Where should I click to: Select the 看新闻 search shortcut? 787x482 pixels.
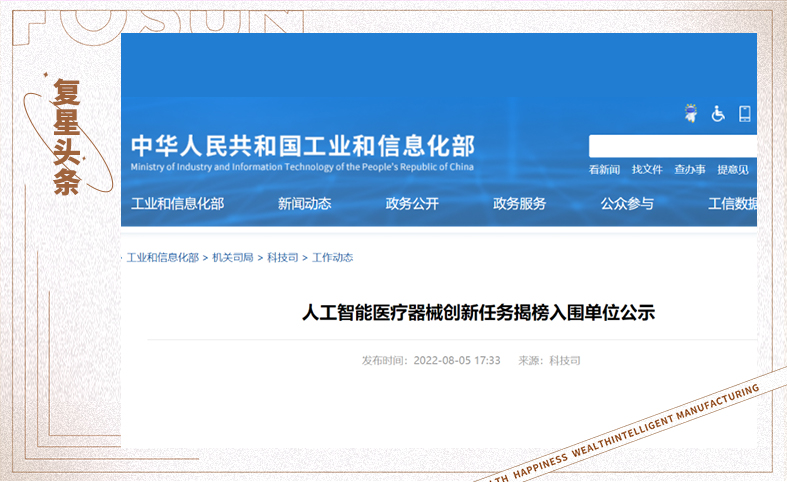[x=604, y=170]
